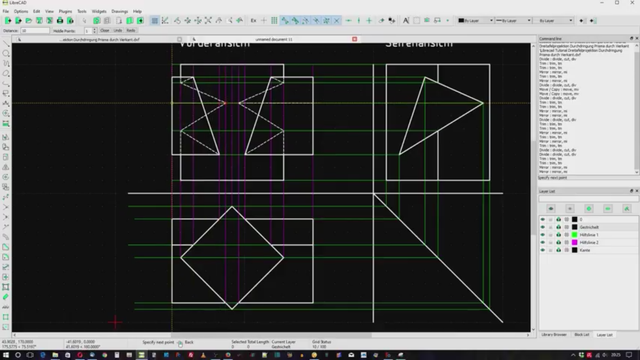Click Hilfslinie 1 green color swatch
This screenshot has height=360, width=640.
pos(574,235)
